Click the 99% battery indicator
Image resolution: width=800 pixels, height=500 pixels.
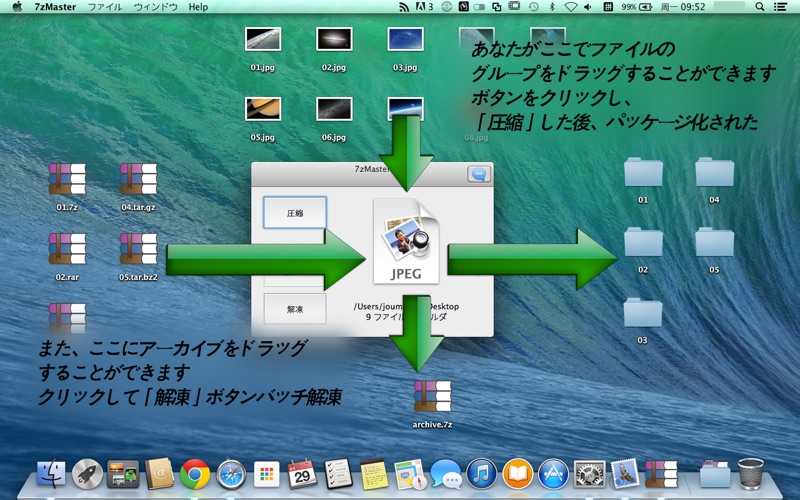coord(637,7)
